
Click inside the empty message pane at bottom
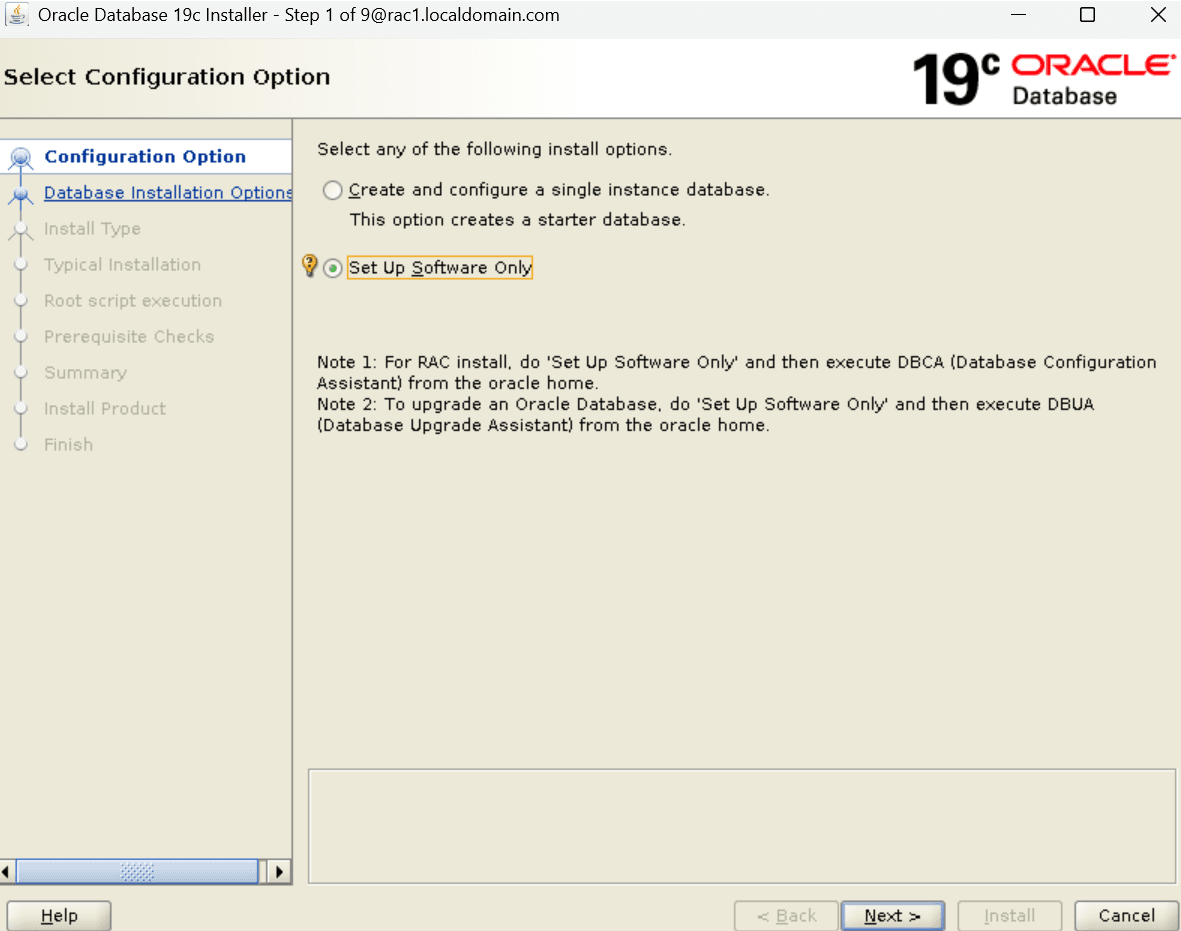click(x=741, y=826)
